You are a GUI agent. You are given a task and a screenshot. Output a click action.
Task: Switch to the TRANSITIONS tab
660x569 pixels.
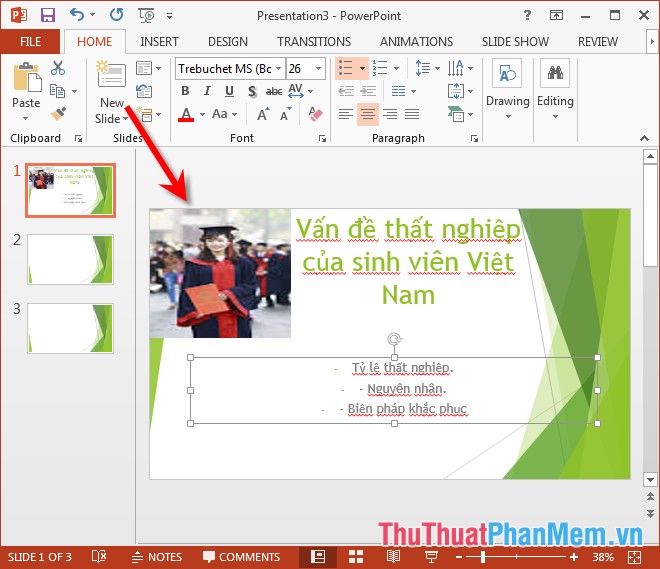click(314, 42)
